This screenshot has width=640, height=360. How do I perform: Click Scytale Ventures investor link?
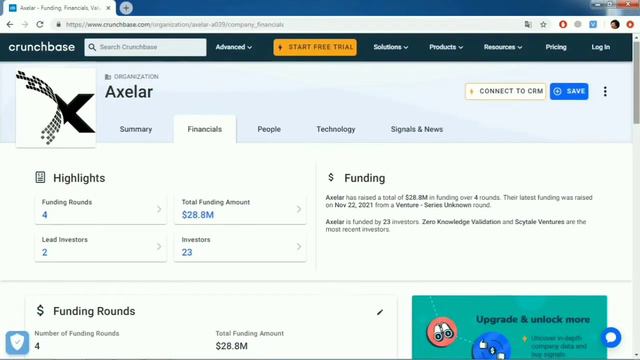click(x=539, y=222)
